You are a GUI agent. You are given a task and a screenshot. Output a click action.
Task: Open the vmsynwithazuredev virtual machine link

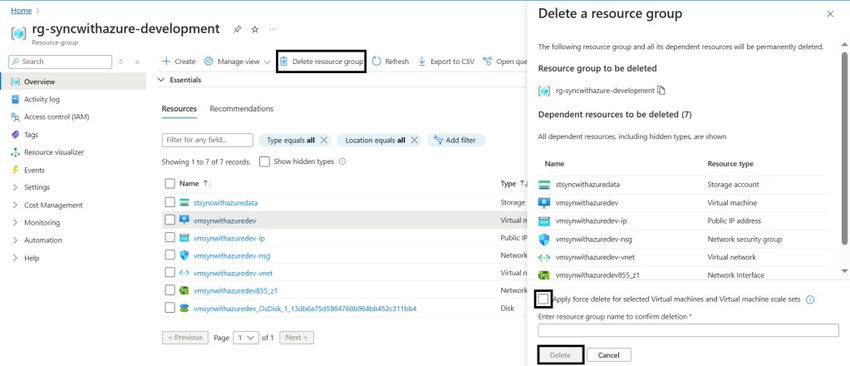(x=225, y=221)
